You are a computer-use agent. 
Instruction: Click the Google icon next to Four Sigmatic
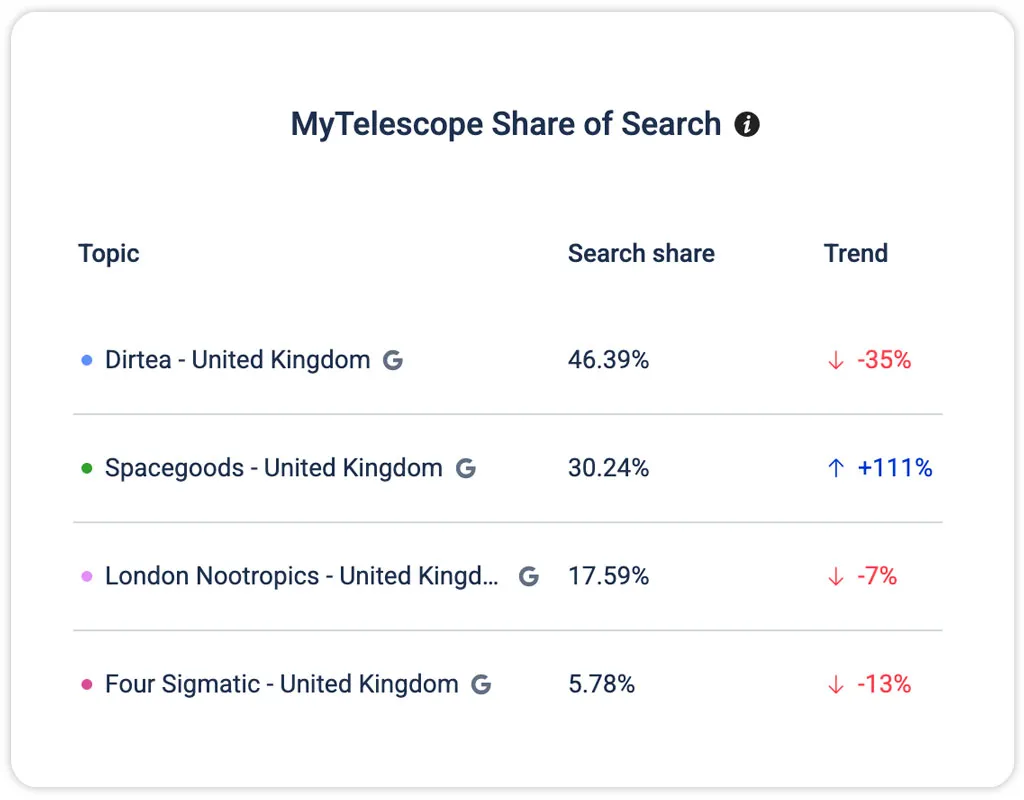click(x=481, y=684)
